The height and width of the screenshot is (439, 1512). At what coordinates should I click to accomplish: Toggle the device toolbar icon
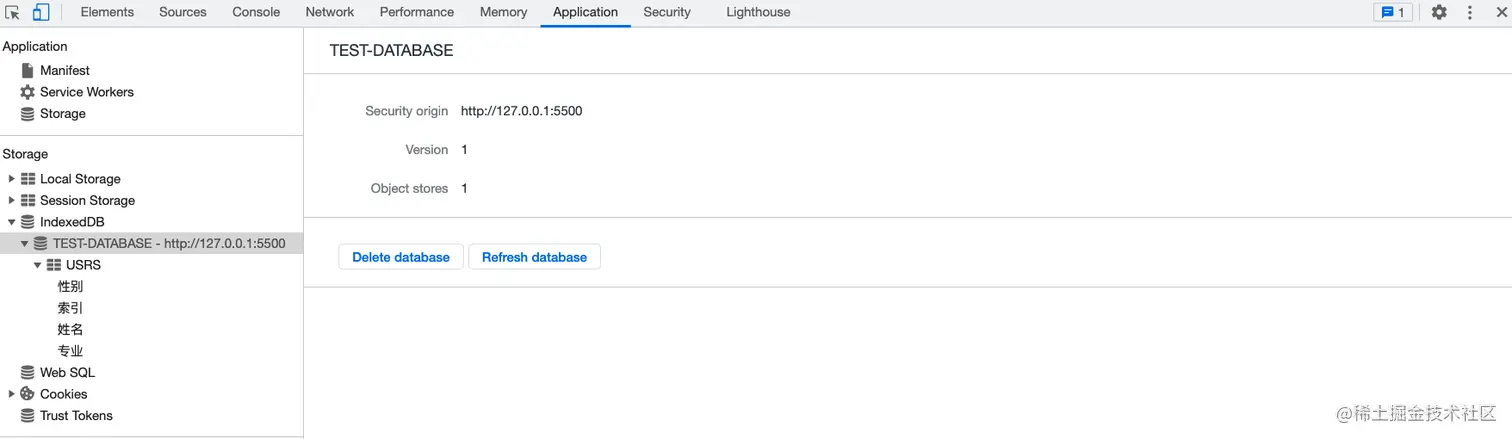tap(41, 13)
